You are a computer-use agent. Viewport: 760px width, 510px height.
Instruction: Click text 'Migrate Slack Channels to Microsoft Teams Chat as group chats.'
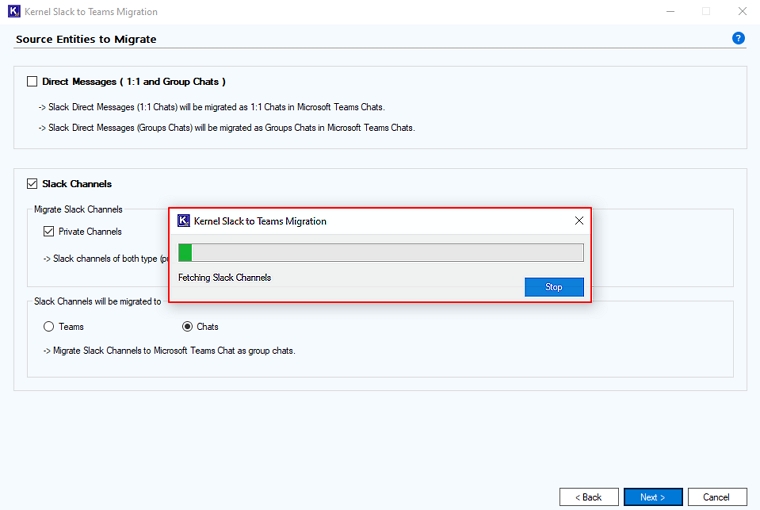point(169,351)
